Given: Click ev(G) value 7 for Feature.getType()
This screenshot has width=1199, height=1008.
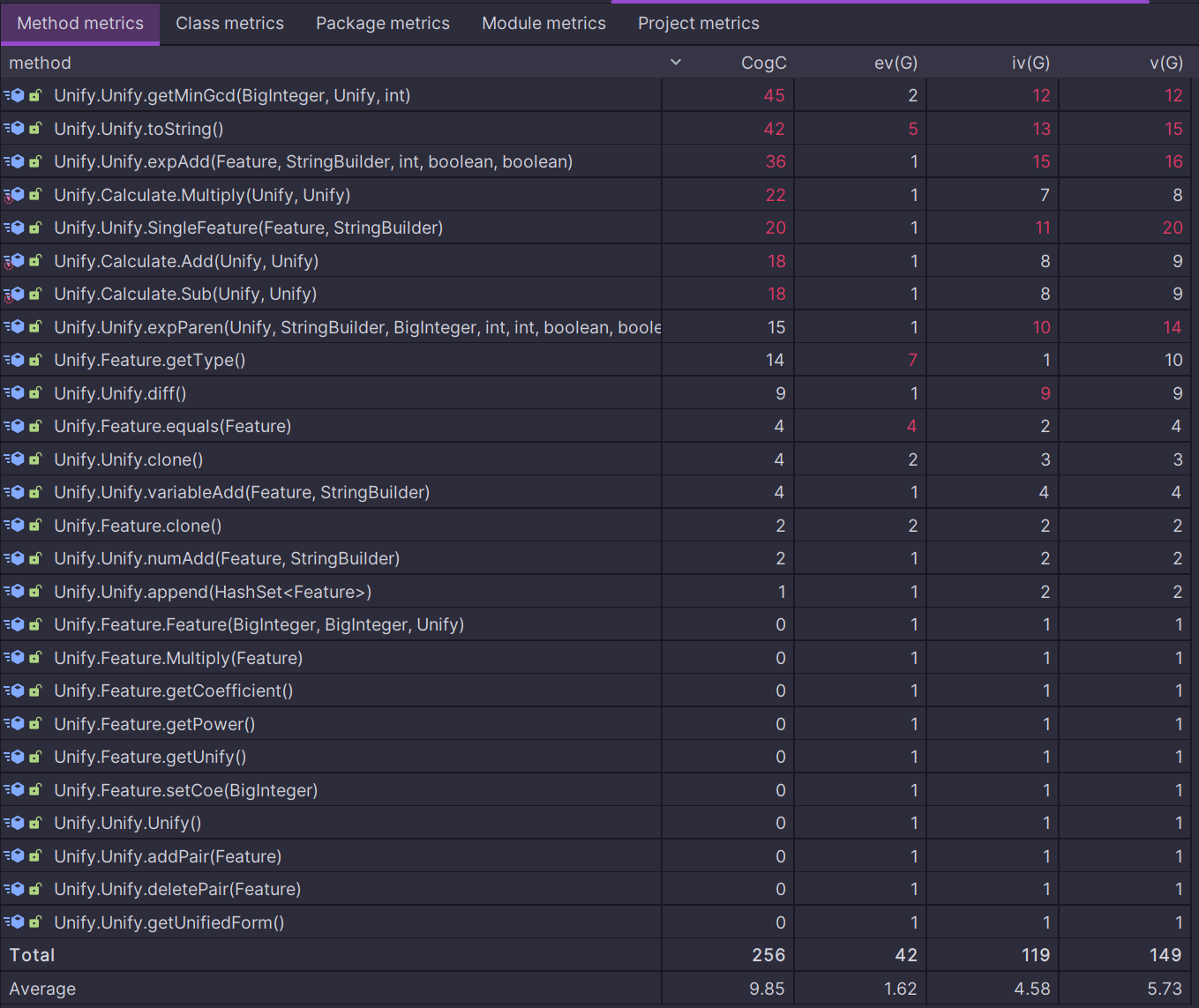Looking at the screenshot, I should (912, 360).
